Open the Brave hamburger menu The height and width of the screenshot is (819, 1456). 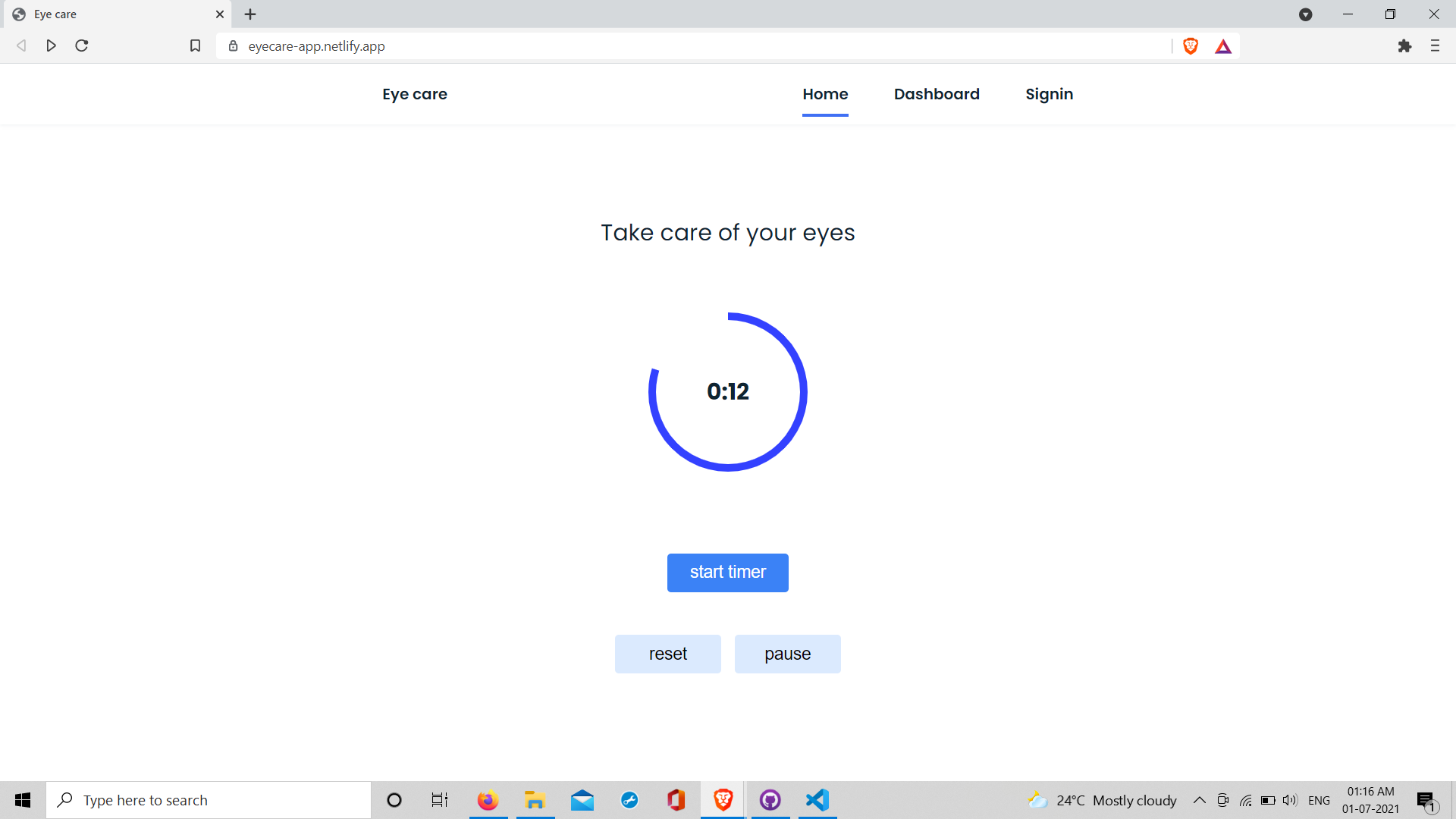pyautogui.click(x=1435, y=46)
